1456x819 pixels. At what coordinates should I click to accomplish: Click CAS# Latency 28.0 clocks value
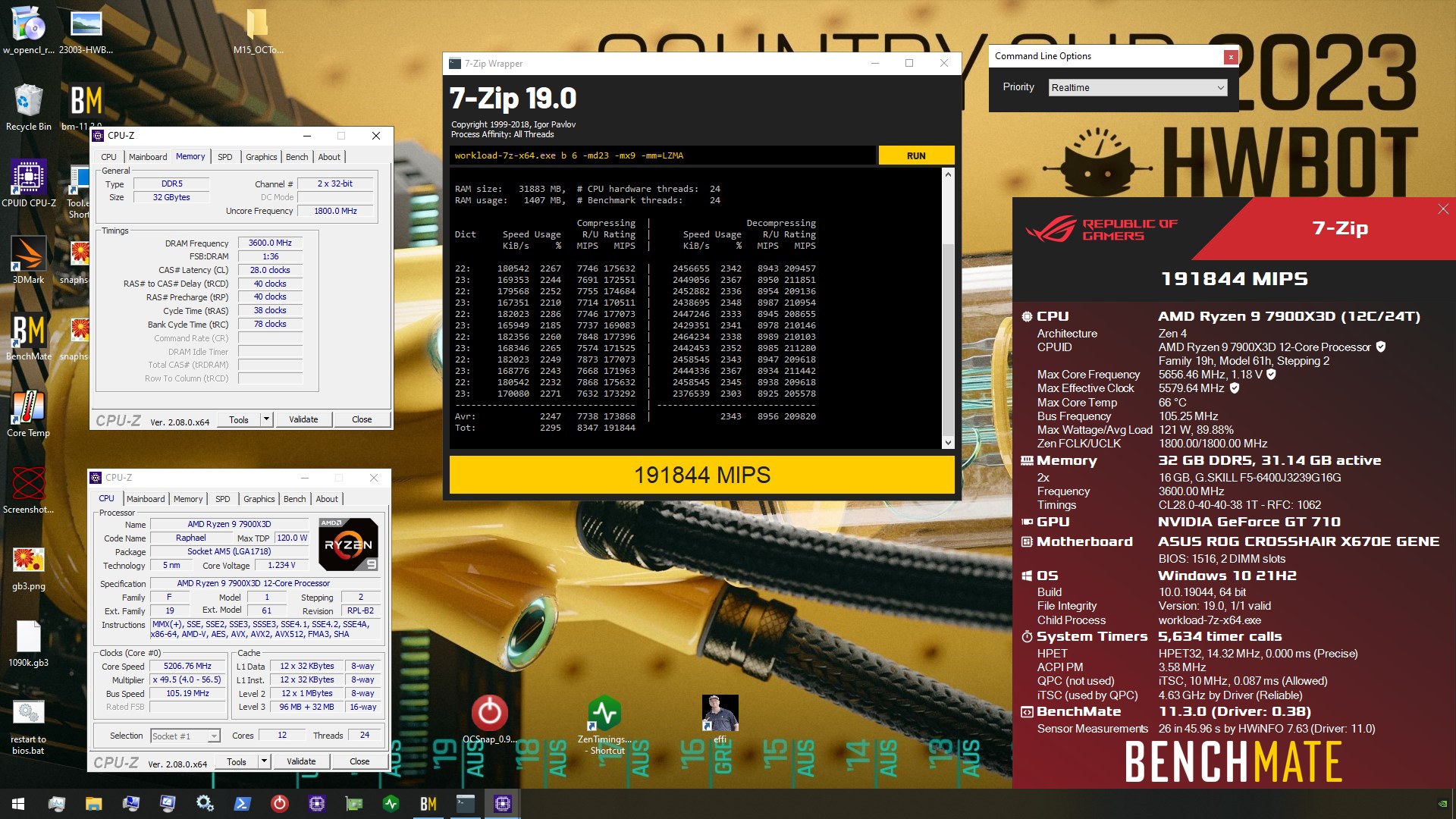pos(270,270)
